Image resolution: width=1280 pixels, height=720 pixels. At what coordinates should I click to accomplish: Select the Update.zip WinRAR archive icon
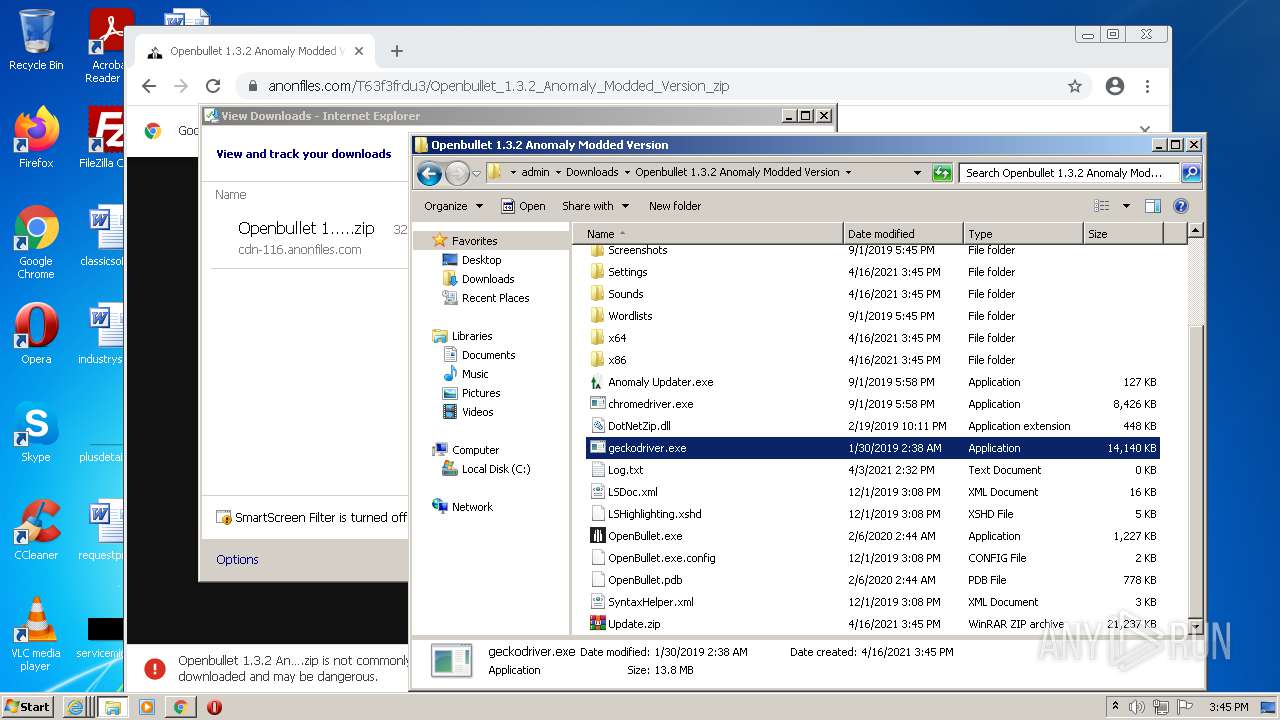(598, 624)
